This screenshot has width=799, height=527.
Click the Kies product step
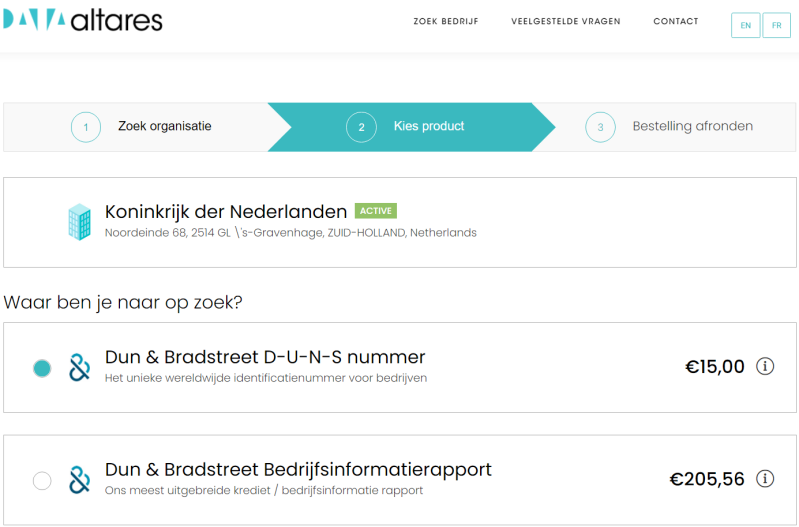pyautogui.click(x=429, y=127)
